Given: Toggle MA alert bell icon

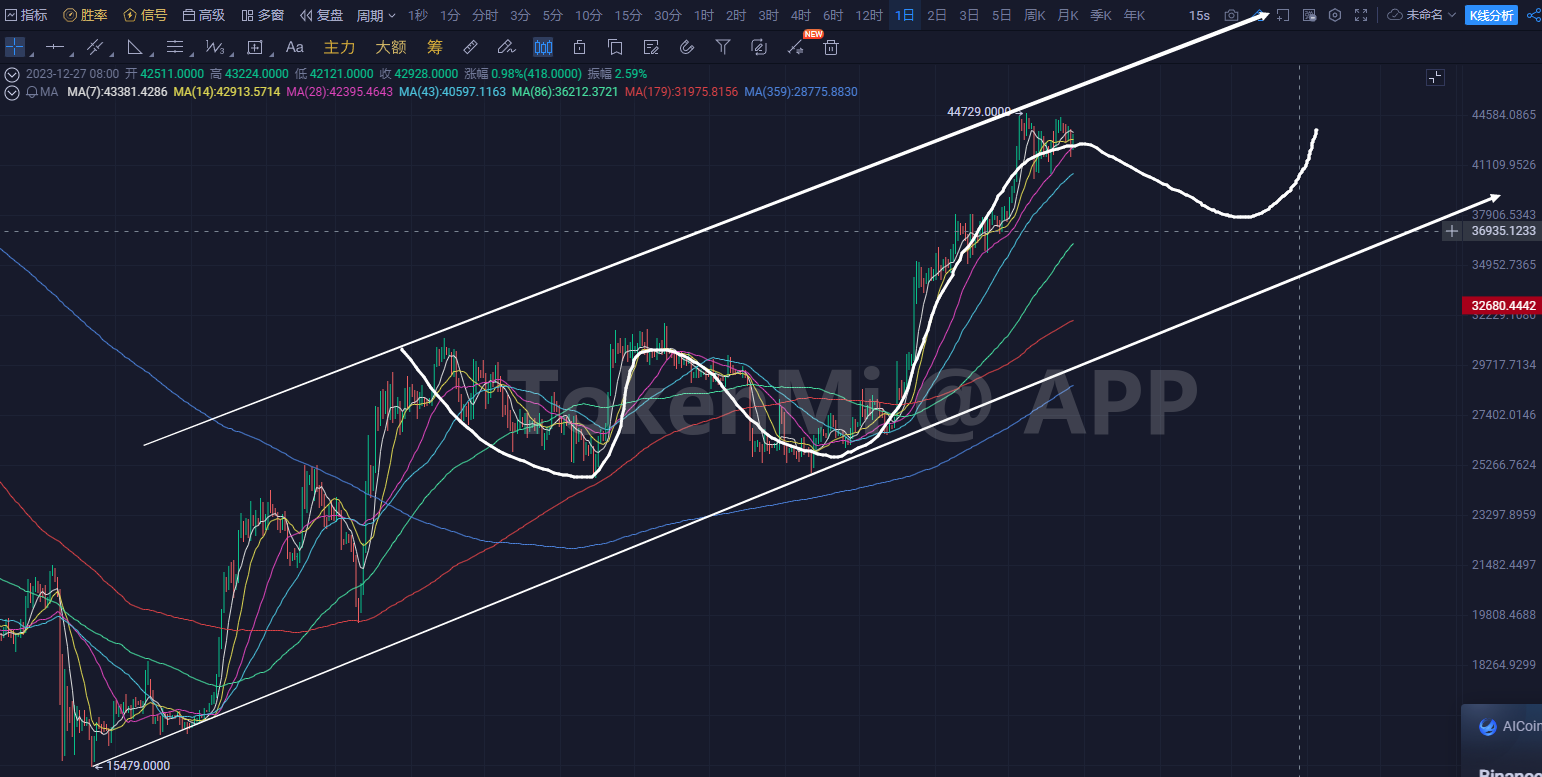Looking at the screenshot, I should pos(32,92).
